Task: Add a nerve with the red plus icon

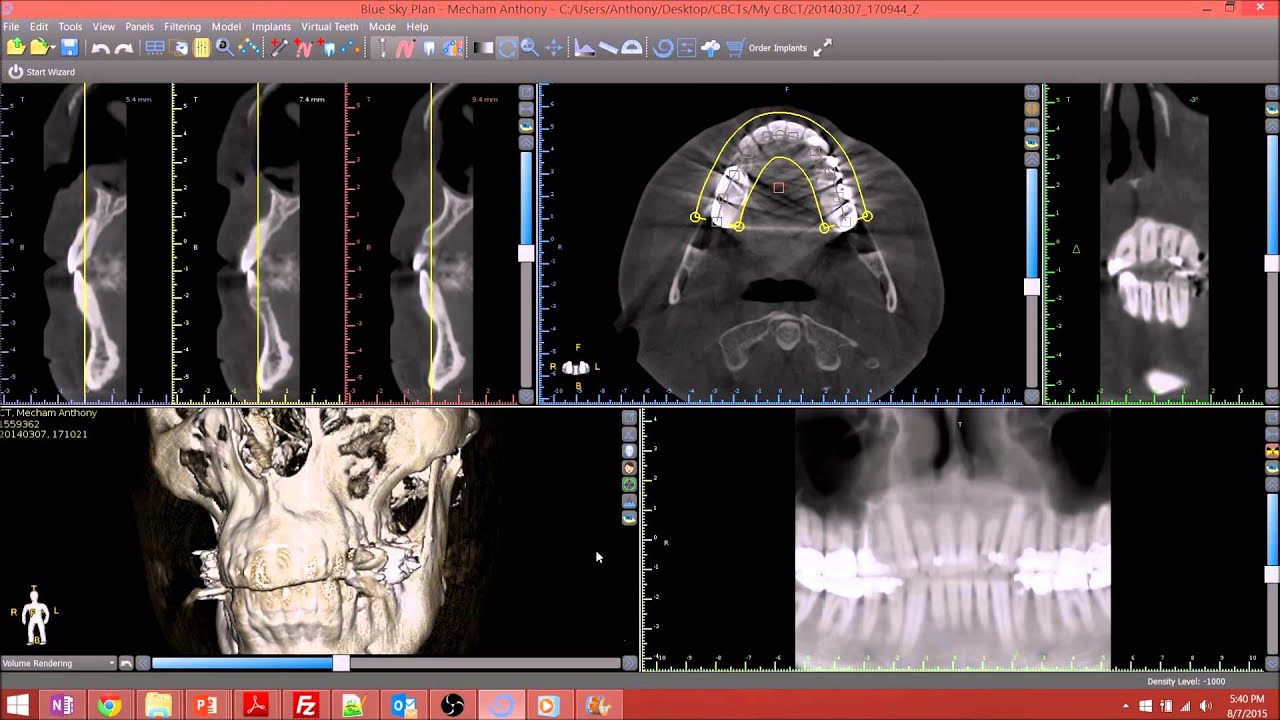Action: pyautogui.click(x=303, y=47)
